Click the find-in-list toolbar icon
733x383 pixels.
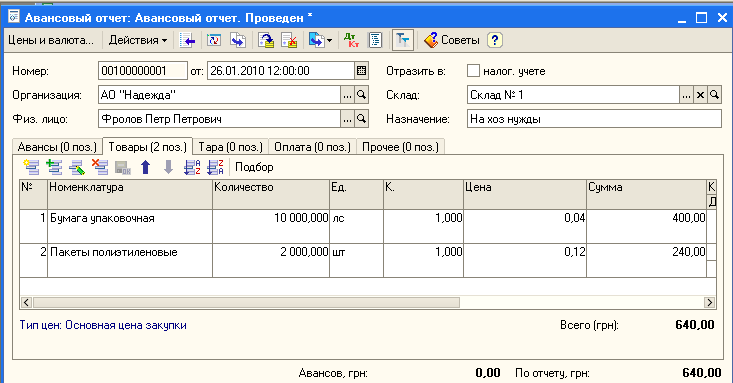tap(187, 40)
